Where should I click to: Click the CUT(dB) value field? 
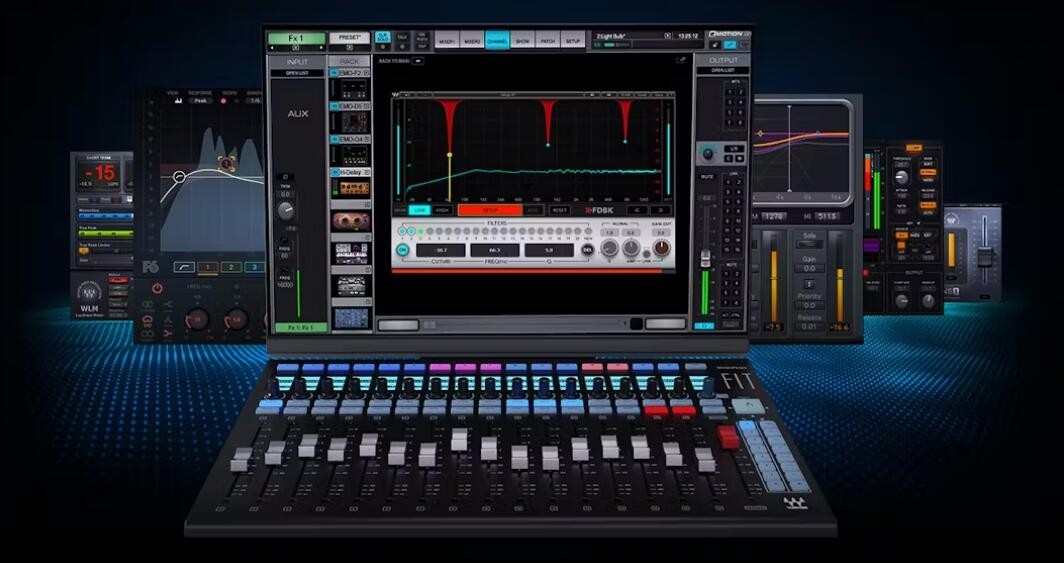click(x=440, y=250)
